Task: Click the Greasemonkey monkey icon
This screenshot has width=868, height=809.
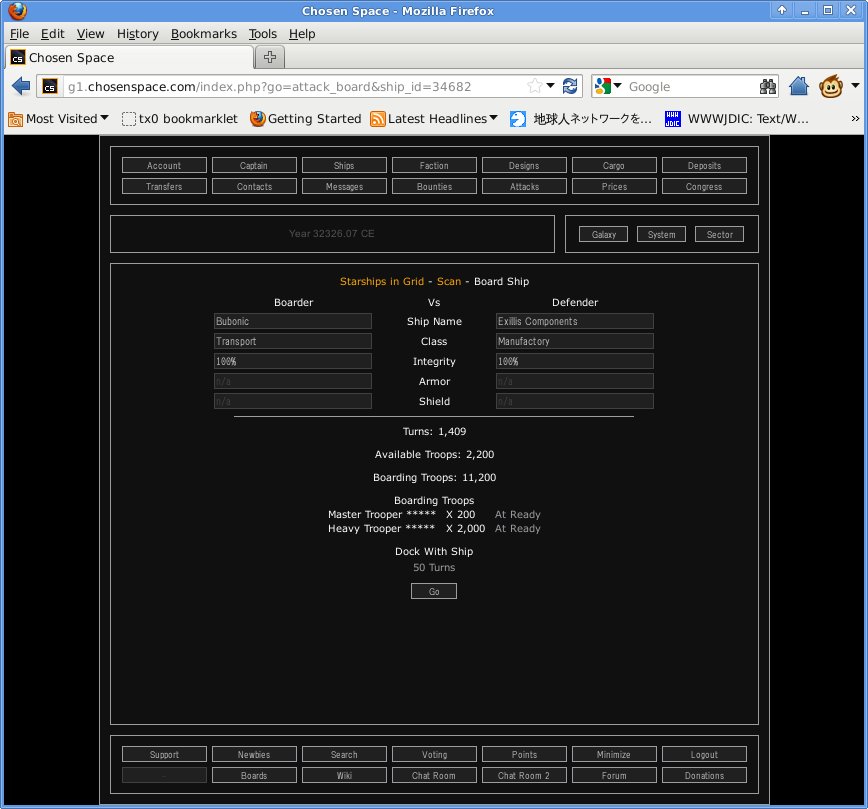Action: (831, 86)
